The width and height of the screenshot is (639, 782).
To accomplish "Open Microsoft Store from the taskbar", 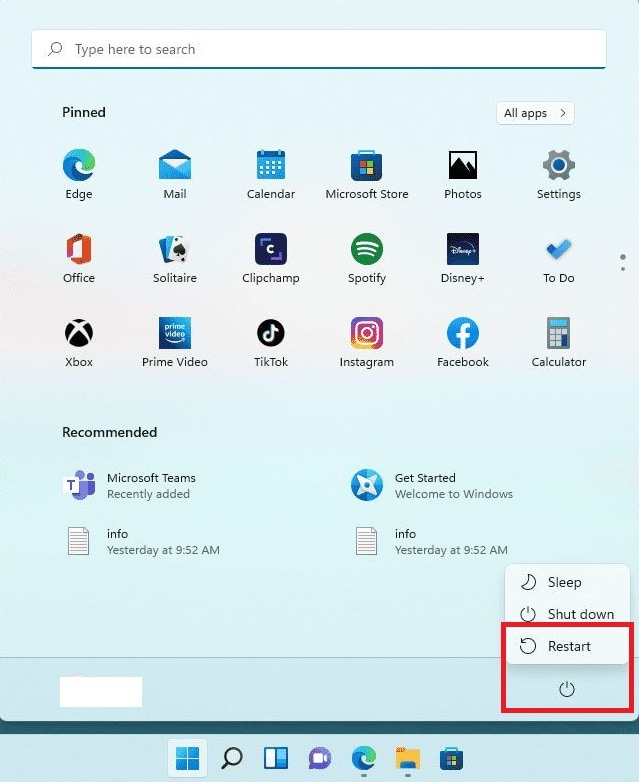I will [451, 759].
